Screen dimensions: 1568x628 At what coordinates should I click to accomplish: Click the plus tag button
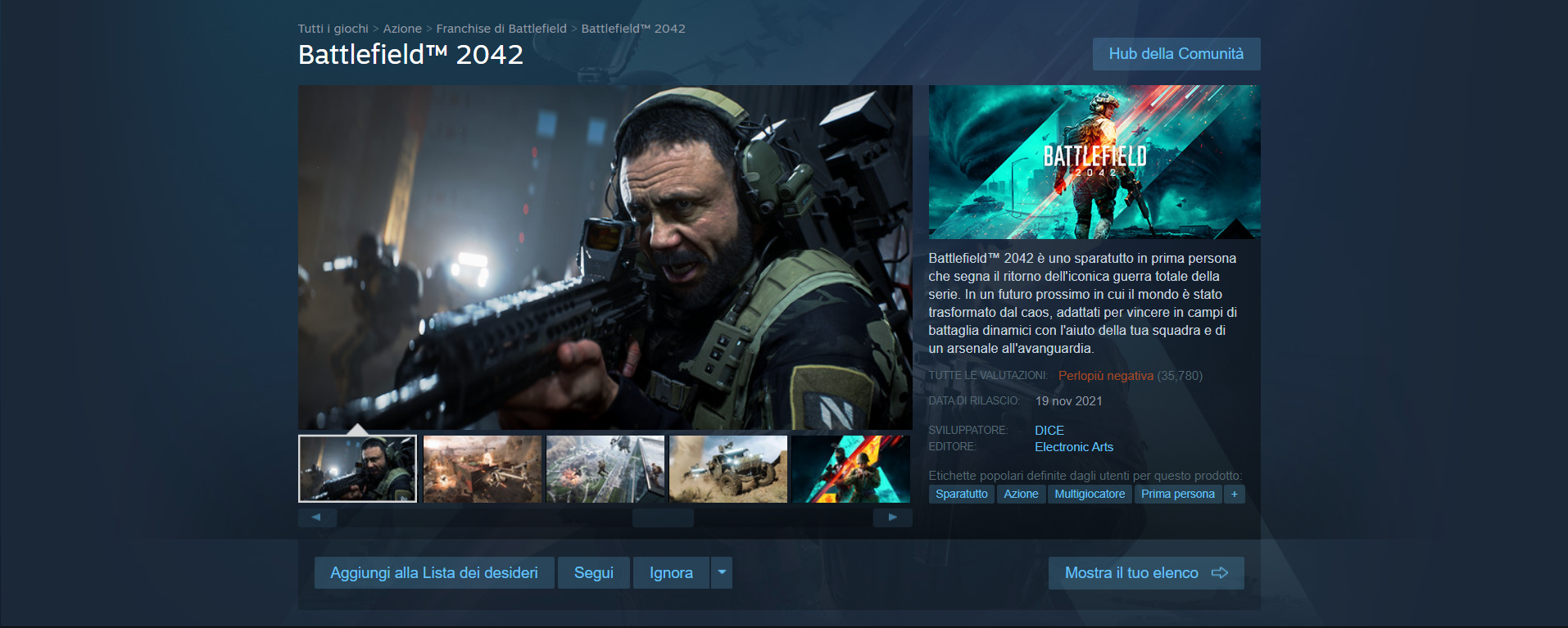pos(1234,494)
